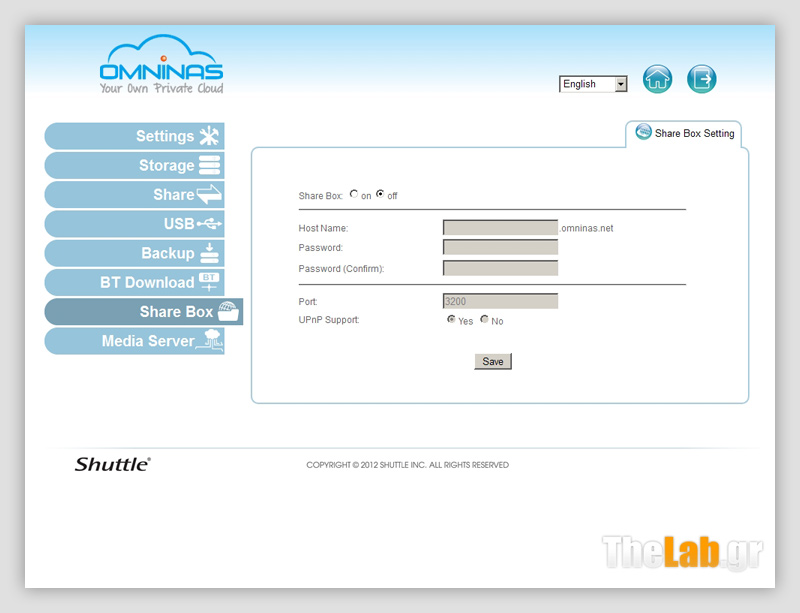Screen dimensions: 800x613
Task: Click the Media Server cloud icon
Action: (x=209, y=341)
